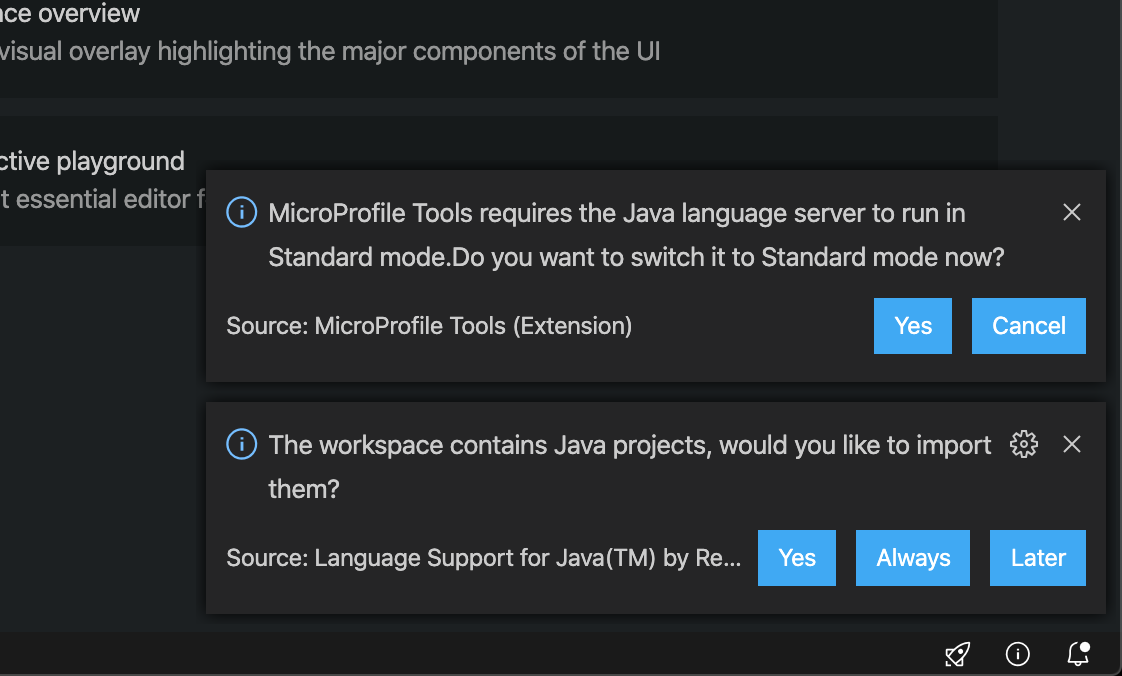Click the MicroProfile Standard mode message text
Image resolution: width=1122 pixels, height=676 pixels.
(x=636, y=235)
